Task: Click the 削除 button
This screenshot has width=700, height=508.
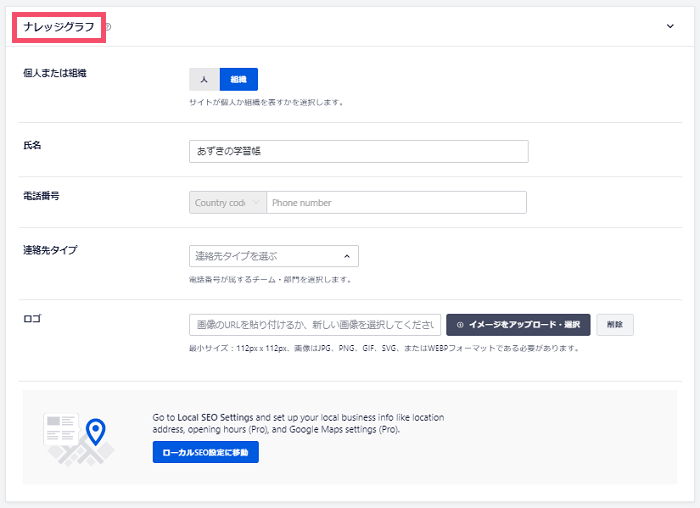Action: click(615, 325)
